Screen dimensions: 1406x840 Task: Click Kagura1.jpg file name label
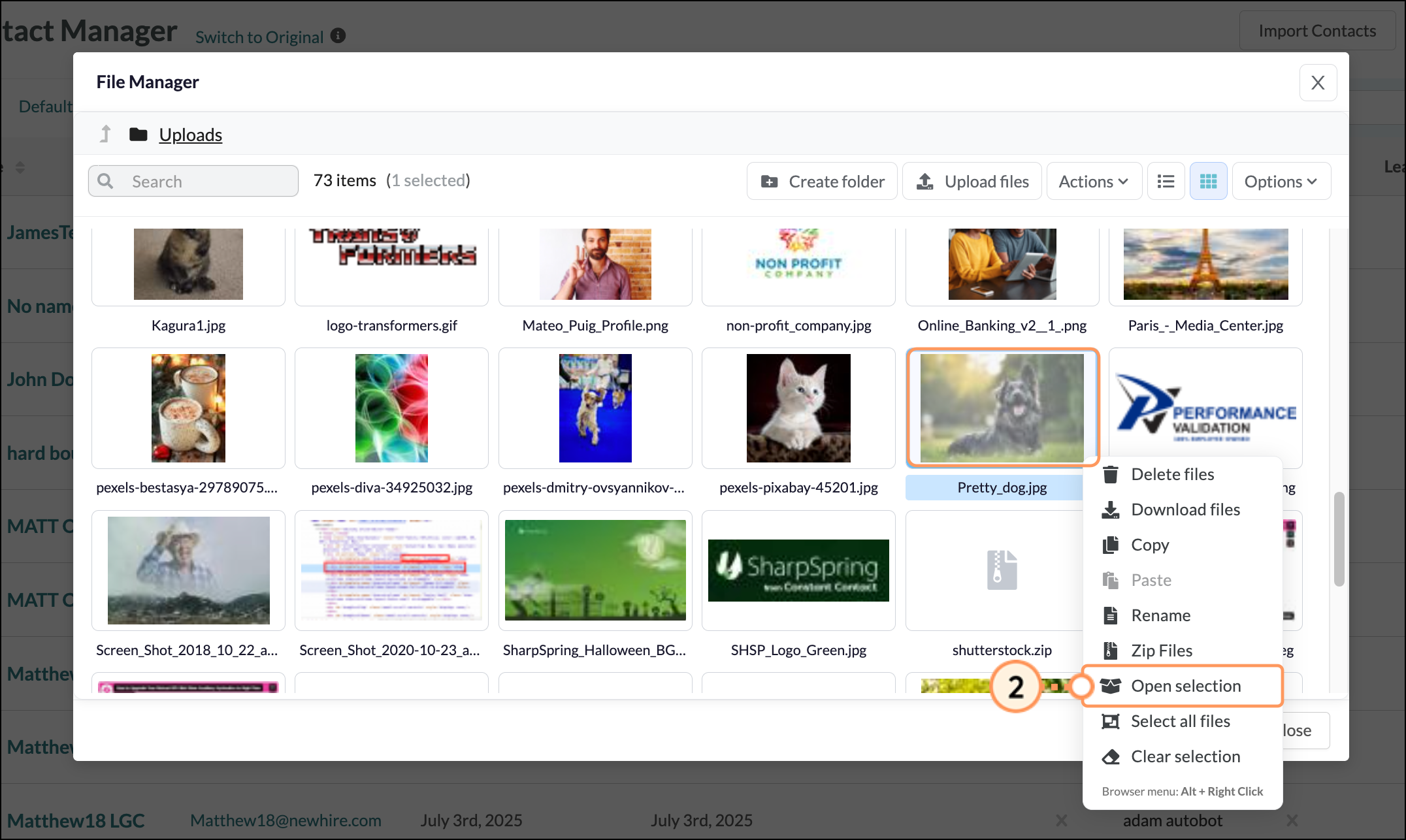pos(188,325)
